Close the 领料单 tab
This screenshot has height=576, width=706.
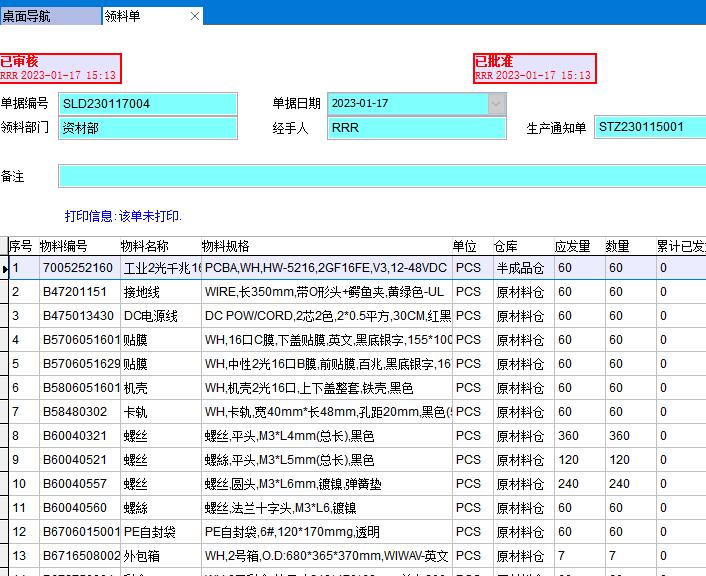point(195,16)
